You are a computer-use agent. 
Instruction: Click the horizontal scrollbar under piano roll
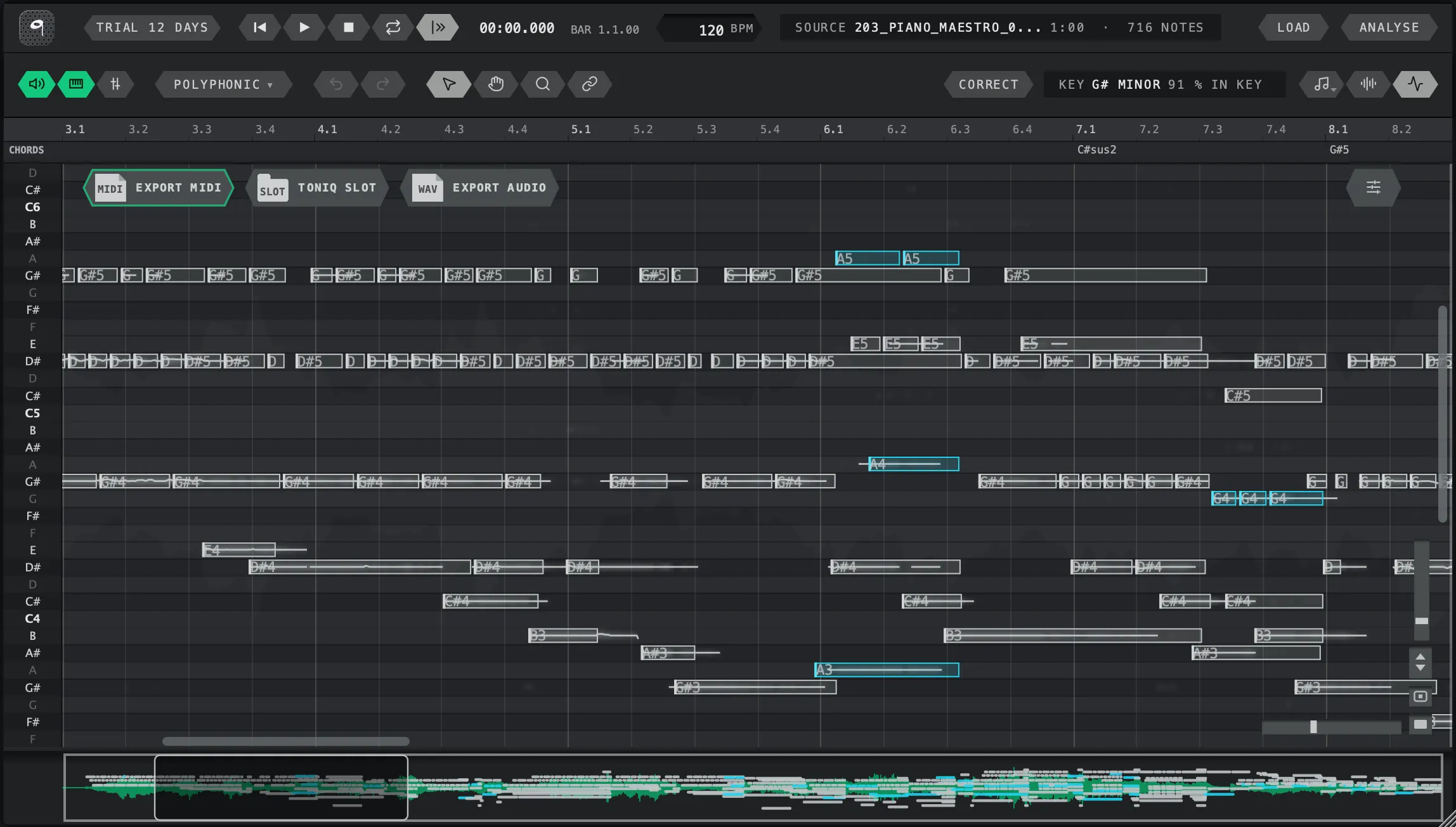click(285, 741)
